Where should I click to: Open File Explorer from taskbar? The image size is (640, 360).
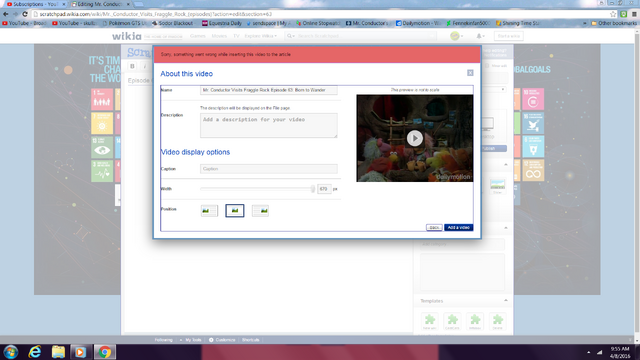(58, 352)
